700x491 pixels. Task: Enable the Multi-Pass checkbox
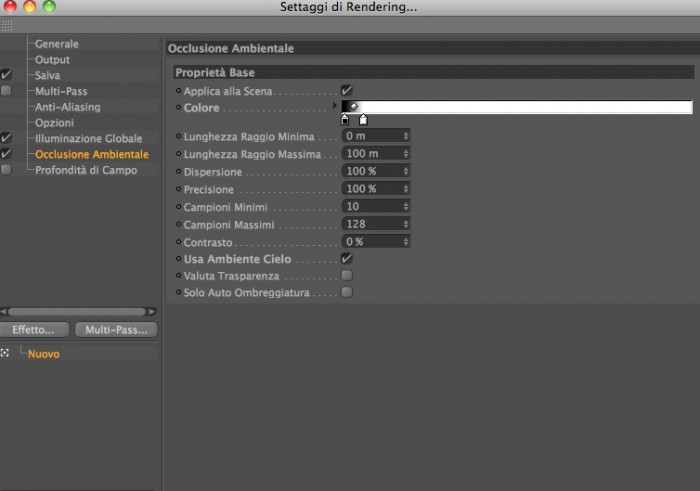coord(6,91)
